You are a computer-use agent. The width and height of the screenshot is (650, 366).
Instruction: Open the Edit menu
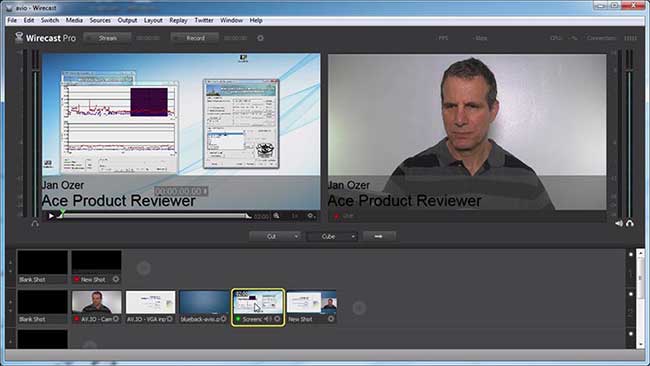point(29,20)
